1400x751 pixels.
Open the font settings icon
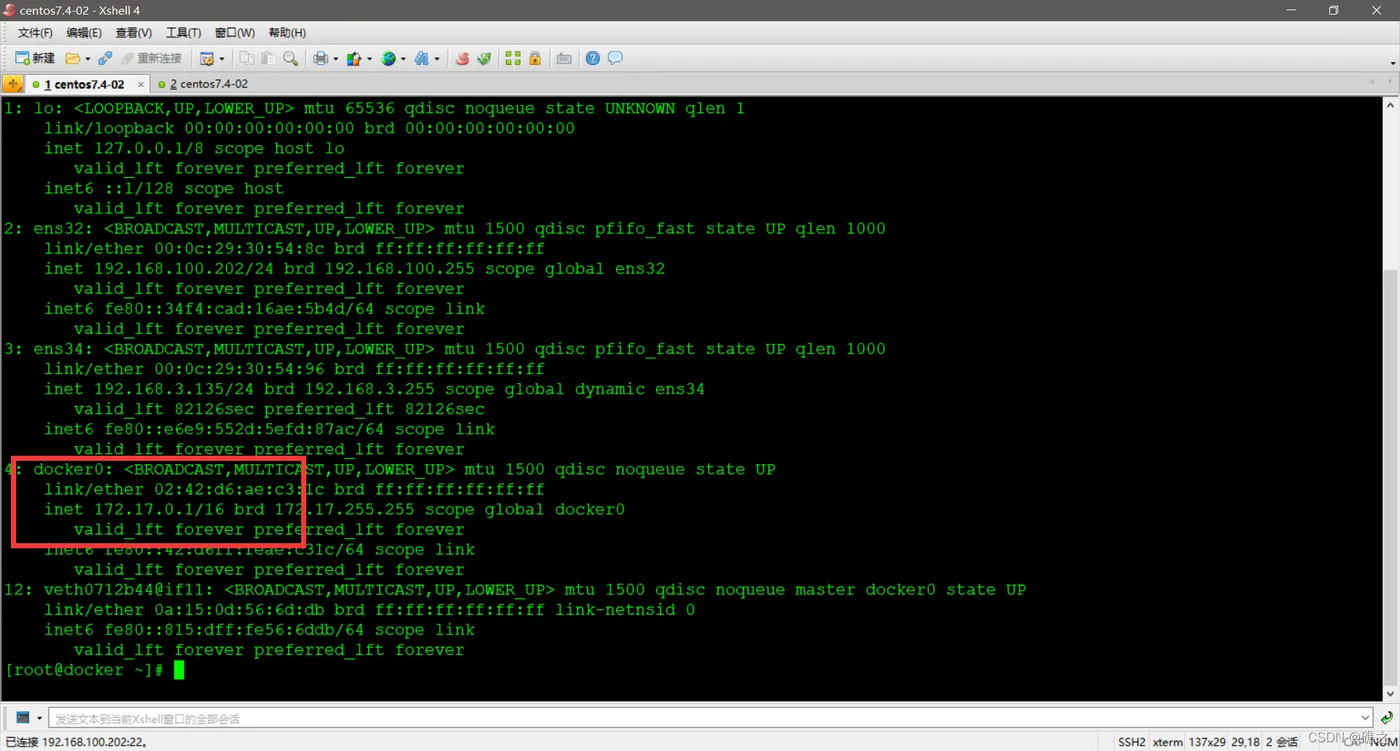pos(421,58)
